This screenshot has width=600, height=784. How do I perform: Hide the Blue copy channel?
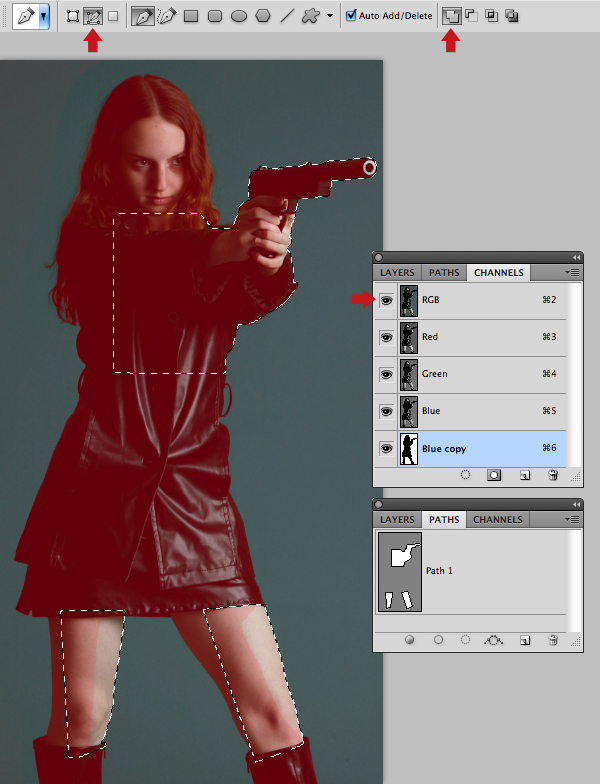[386, 448]
